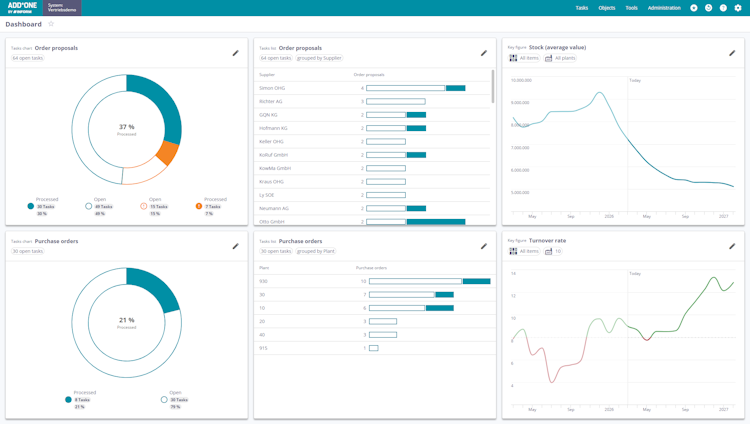
Task: Open the Objects menu
Action: coord(607,8)
